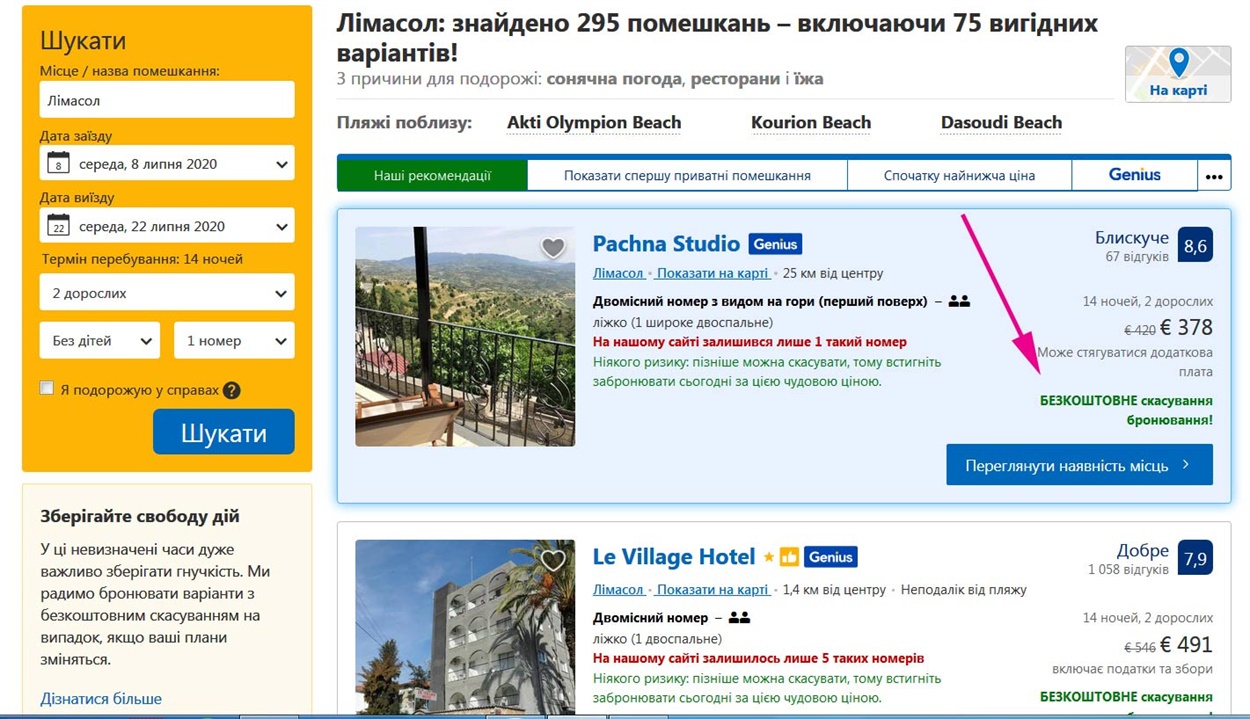Click the two-person occupancy icon for Le Village Hotel
The width and height of the screenshot is (1250, 719).
pyautogui.click(x=739, y=618)
